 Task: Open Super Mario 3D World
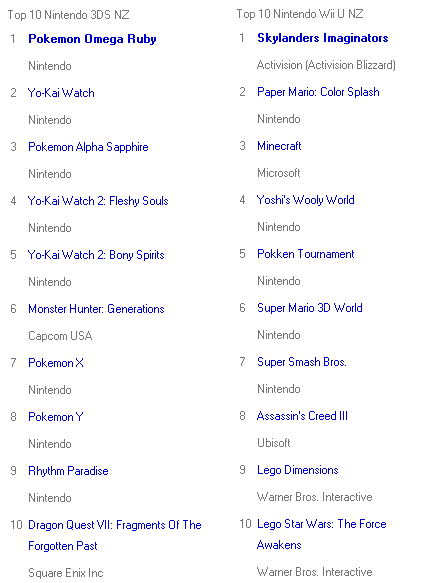(309, 308)
